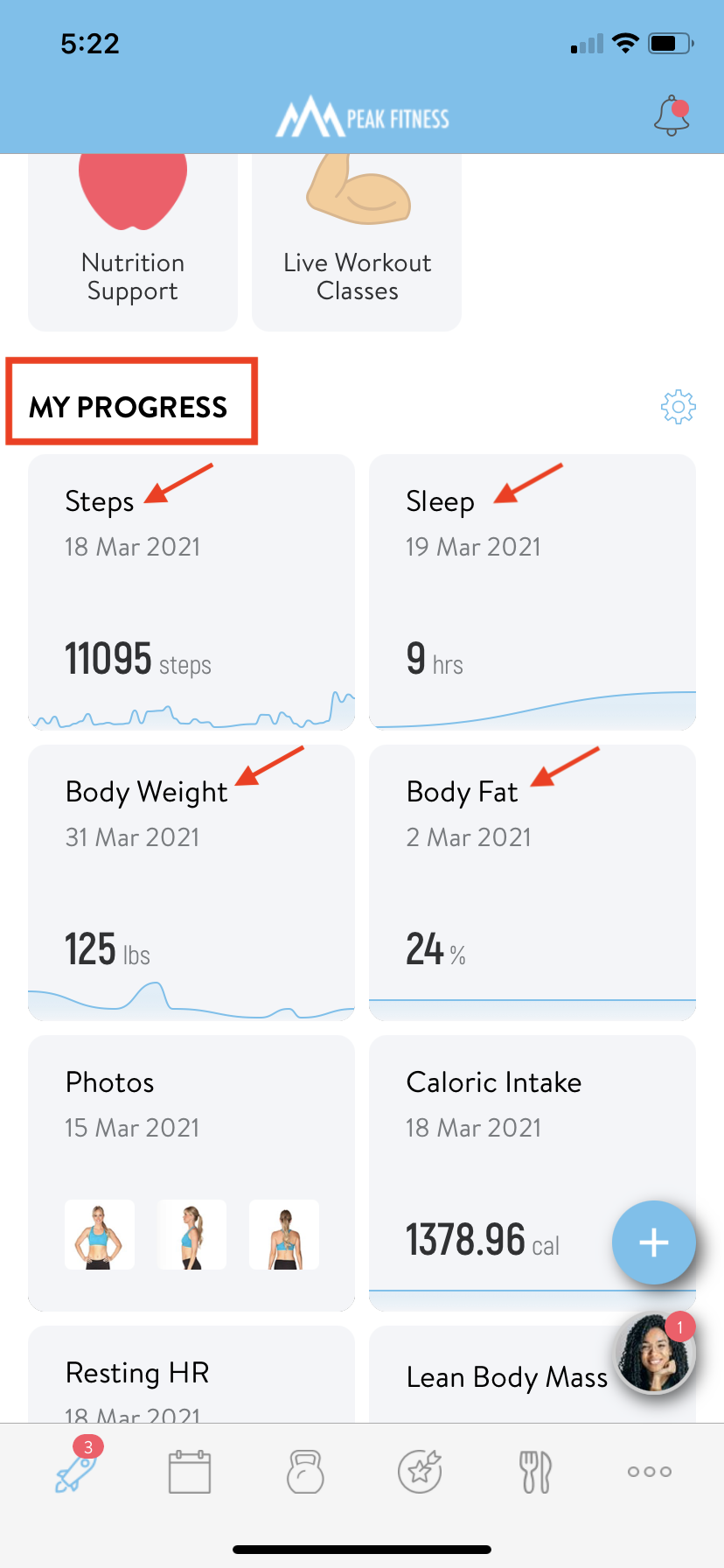Screen dimensions: 724x1568
Task: Open the Caloric Intake card
Action: [533, 1173]
